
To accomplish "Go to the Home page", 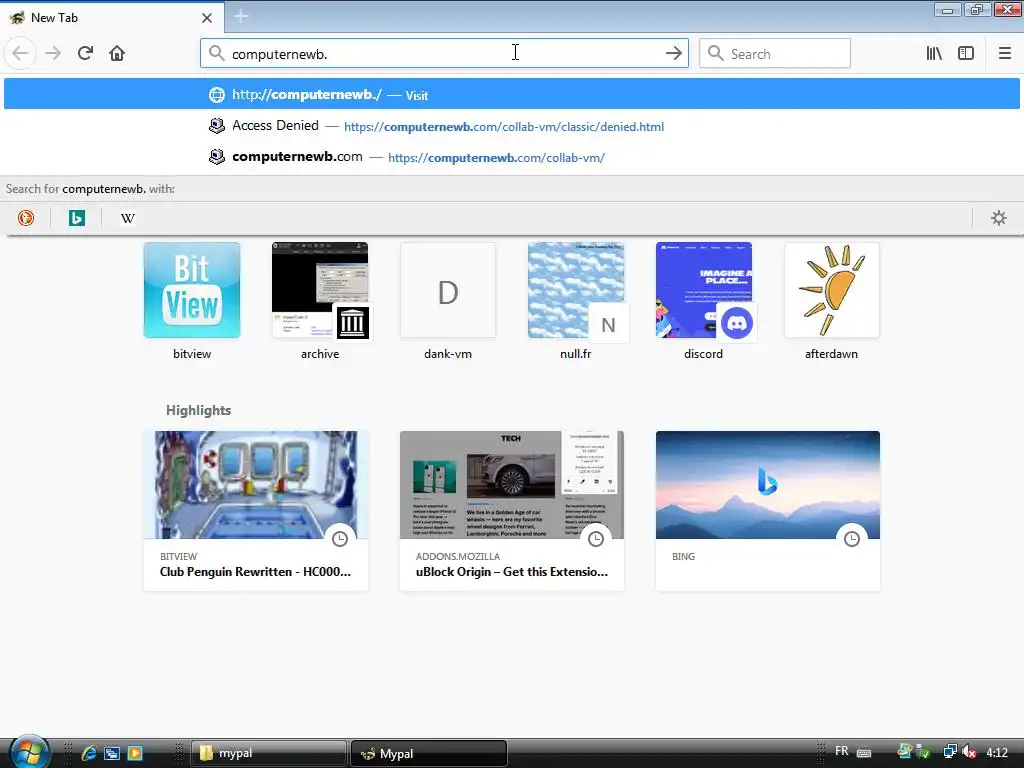I will click(117, 54).
